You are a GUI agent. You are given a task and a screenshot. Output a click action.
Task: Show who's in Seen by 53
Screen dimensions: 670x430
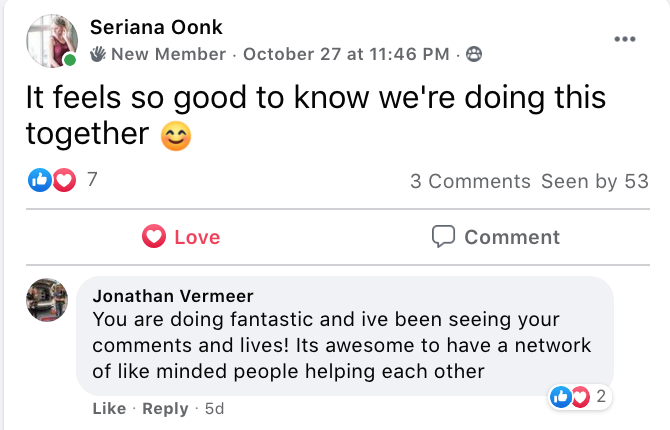[595, 181]
